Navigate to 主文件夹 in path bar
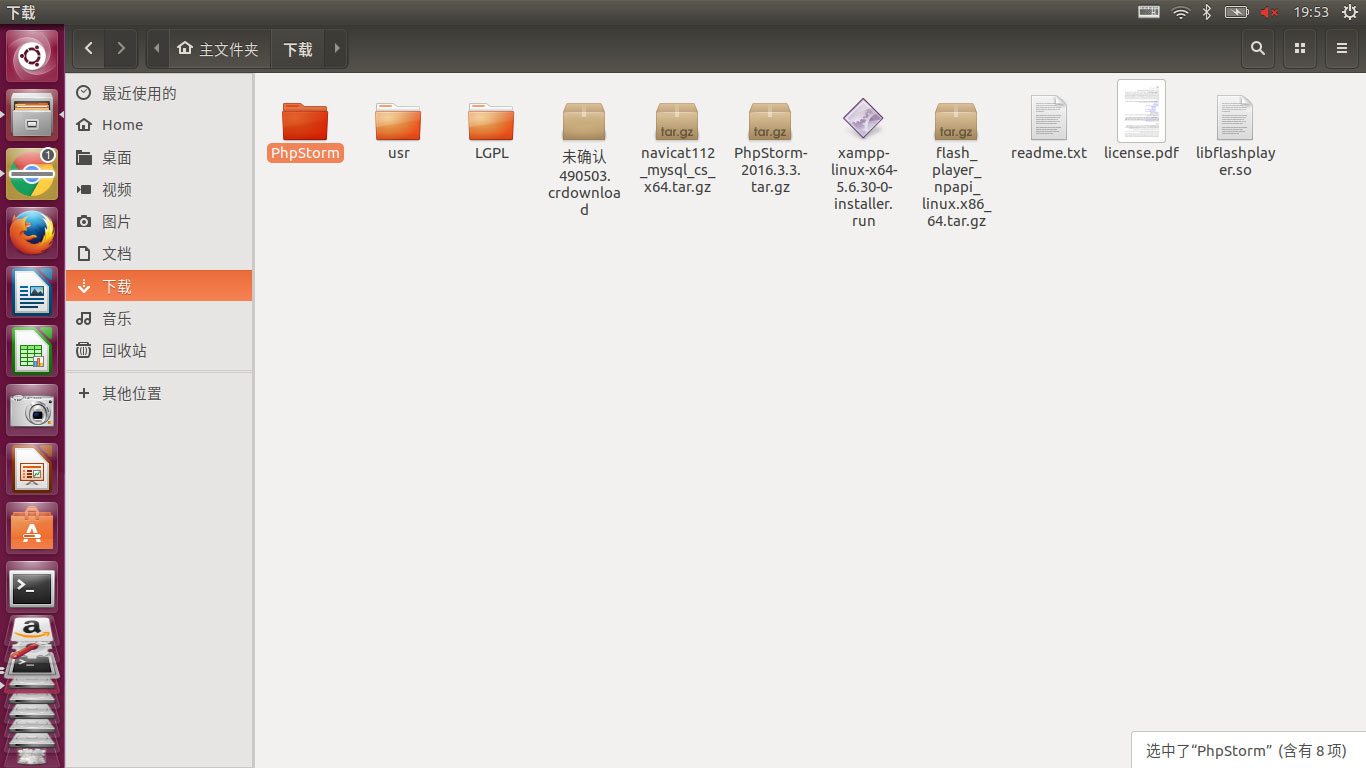Image resolution: width=1366 pixels, height=768 pixels. 218,49
